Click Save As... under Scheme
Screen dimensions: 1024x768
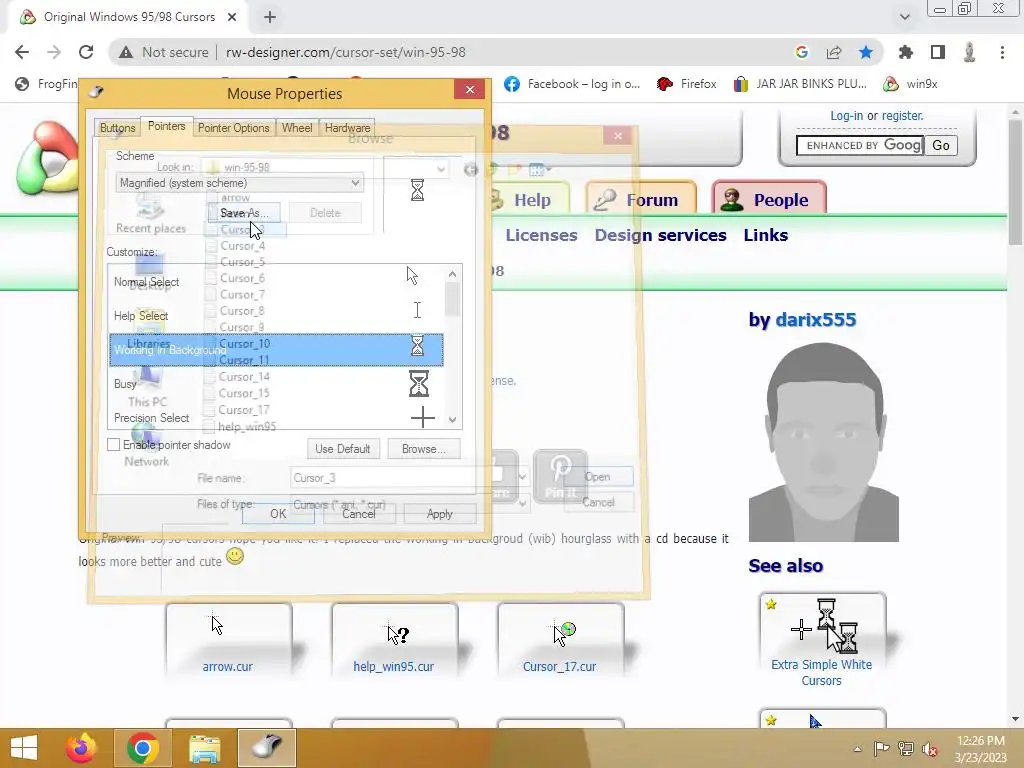point(244,213)
